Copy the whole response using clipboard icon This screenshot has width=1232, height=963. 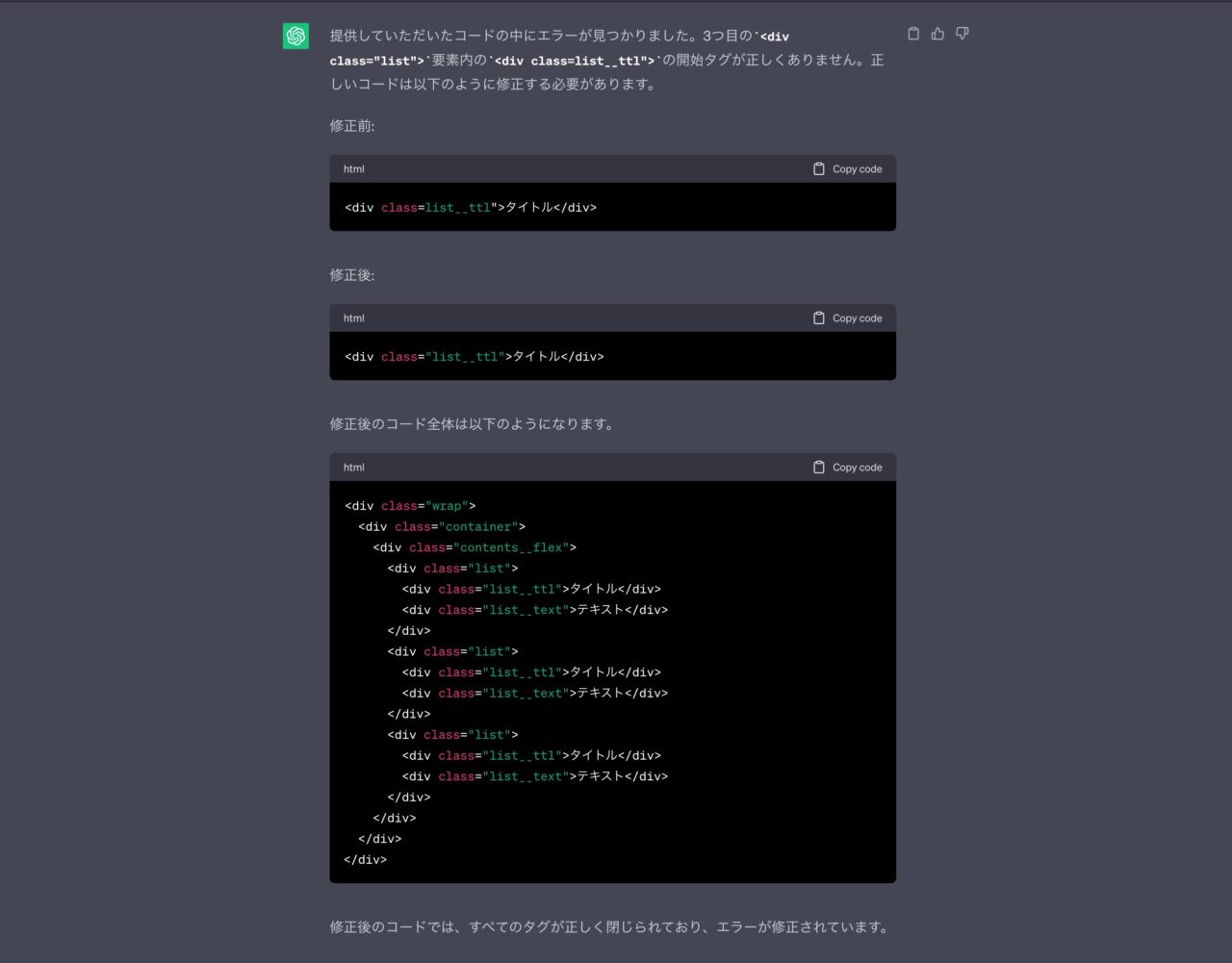(913, 34)
